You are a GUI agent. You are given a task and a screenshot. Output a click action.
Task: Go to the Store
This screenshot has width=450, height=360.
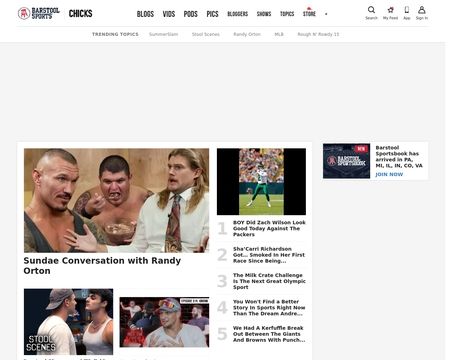(x=309, y=13)
